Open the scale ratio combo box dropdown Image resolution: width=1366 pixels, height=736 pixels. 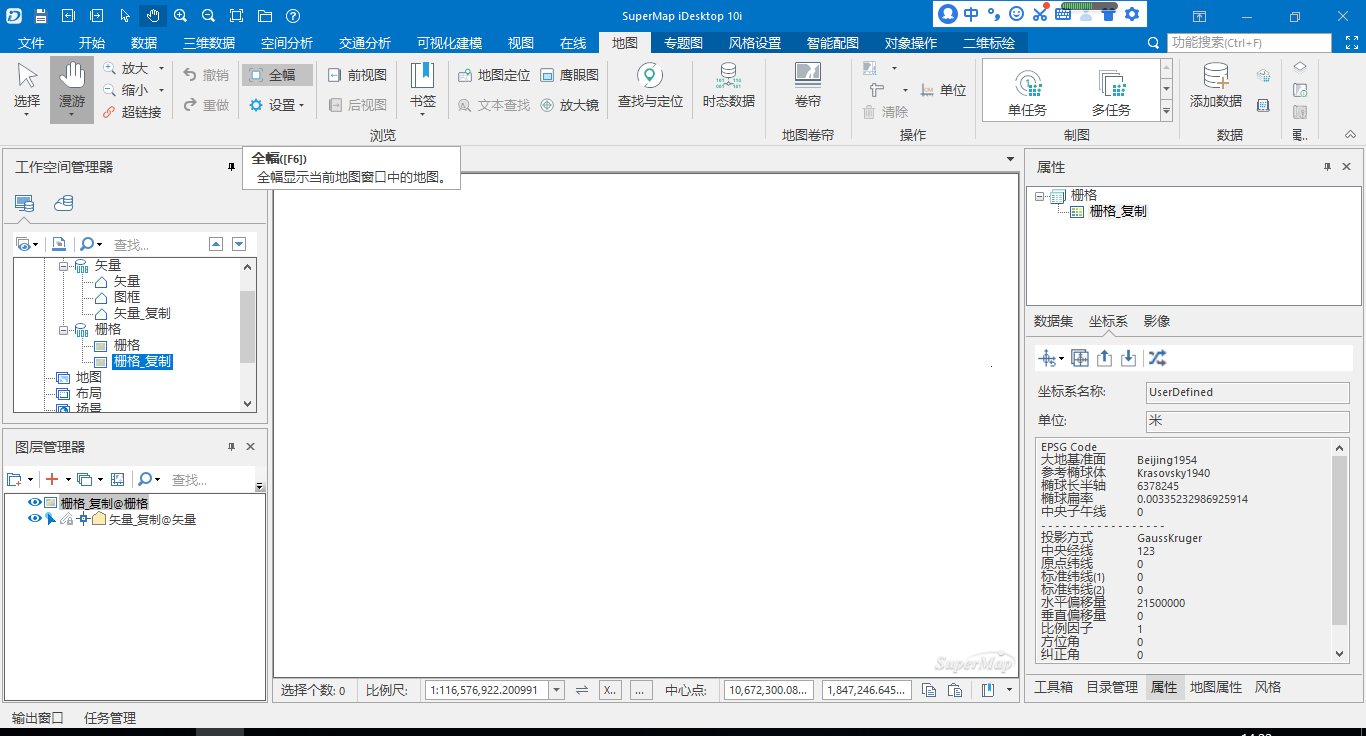tap(555, 690)
